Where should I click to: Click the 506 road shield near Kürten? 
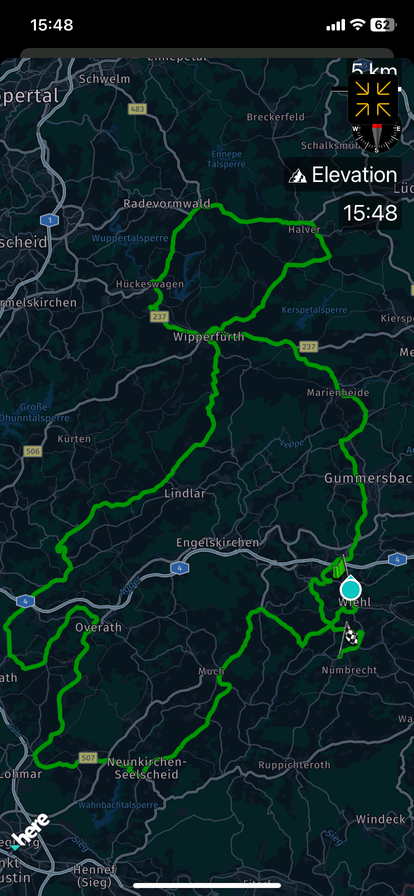(33, 451)
